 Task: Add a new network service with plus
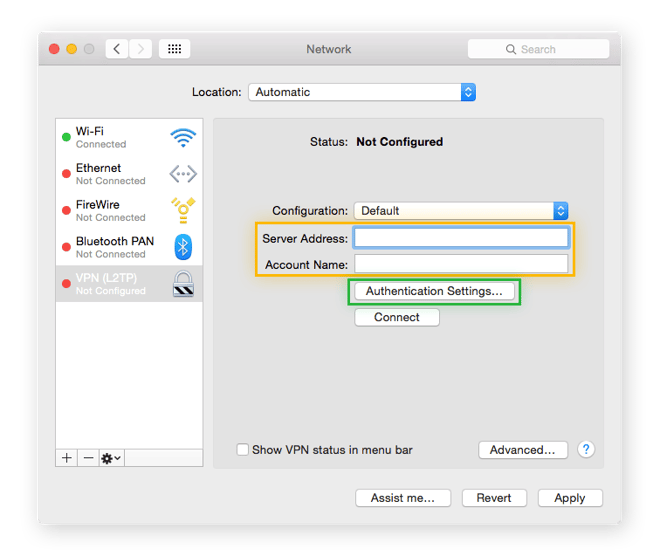pyautogui.click(x=67, y=458)
